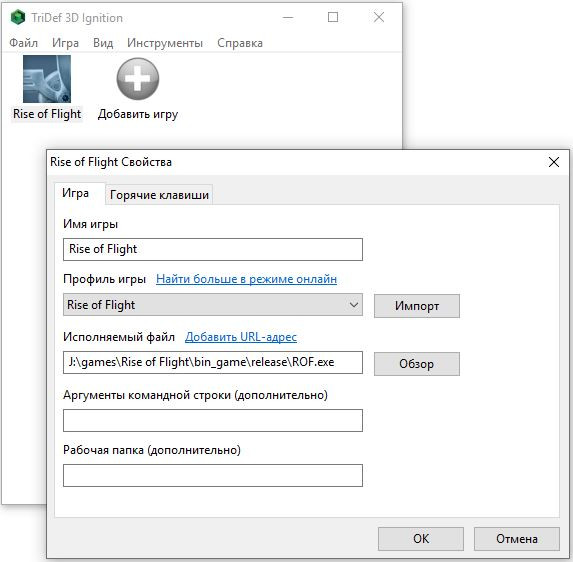The width and height of the screenshot is (573, 562).
Task: Select the Игра tab in properties
Action: click(76, 193)
